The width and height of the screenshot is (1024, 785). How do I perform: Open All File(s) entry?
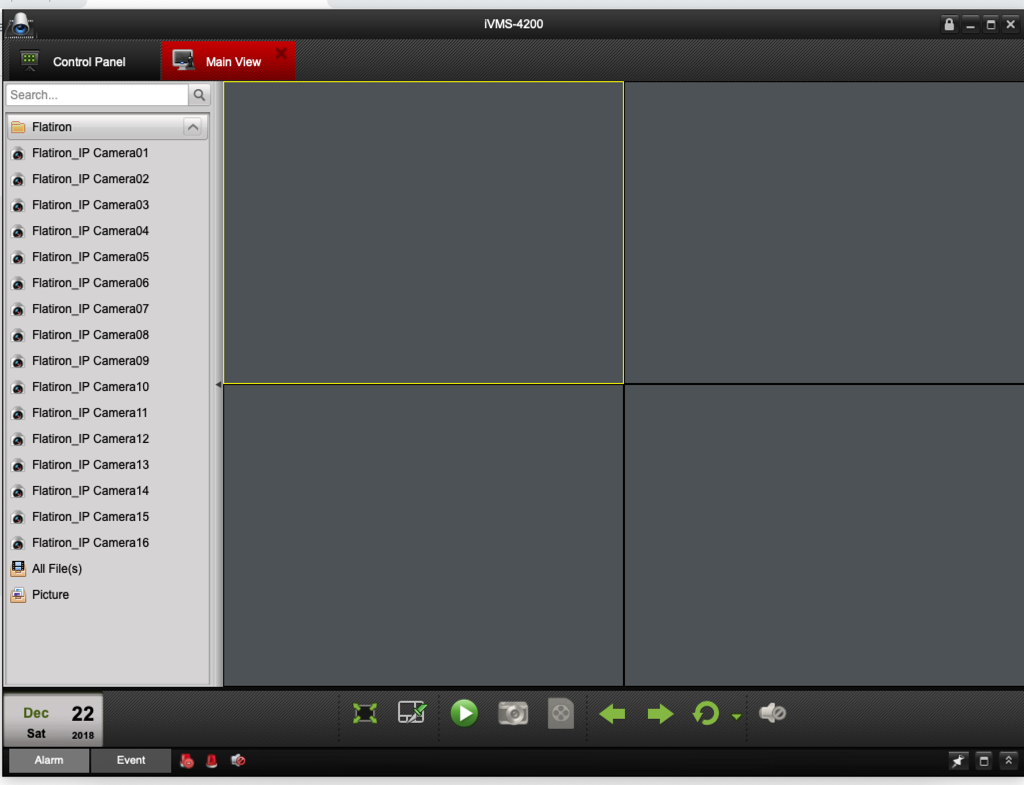pyautogui.click(x=107, y=569)
